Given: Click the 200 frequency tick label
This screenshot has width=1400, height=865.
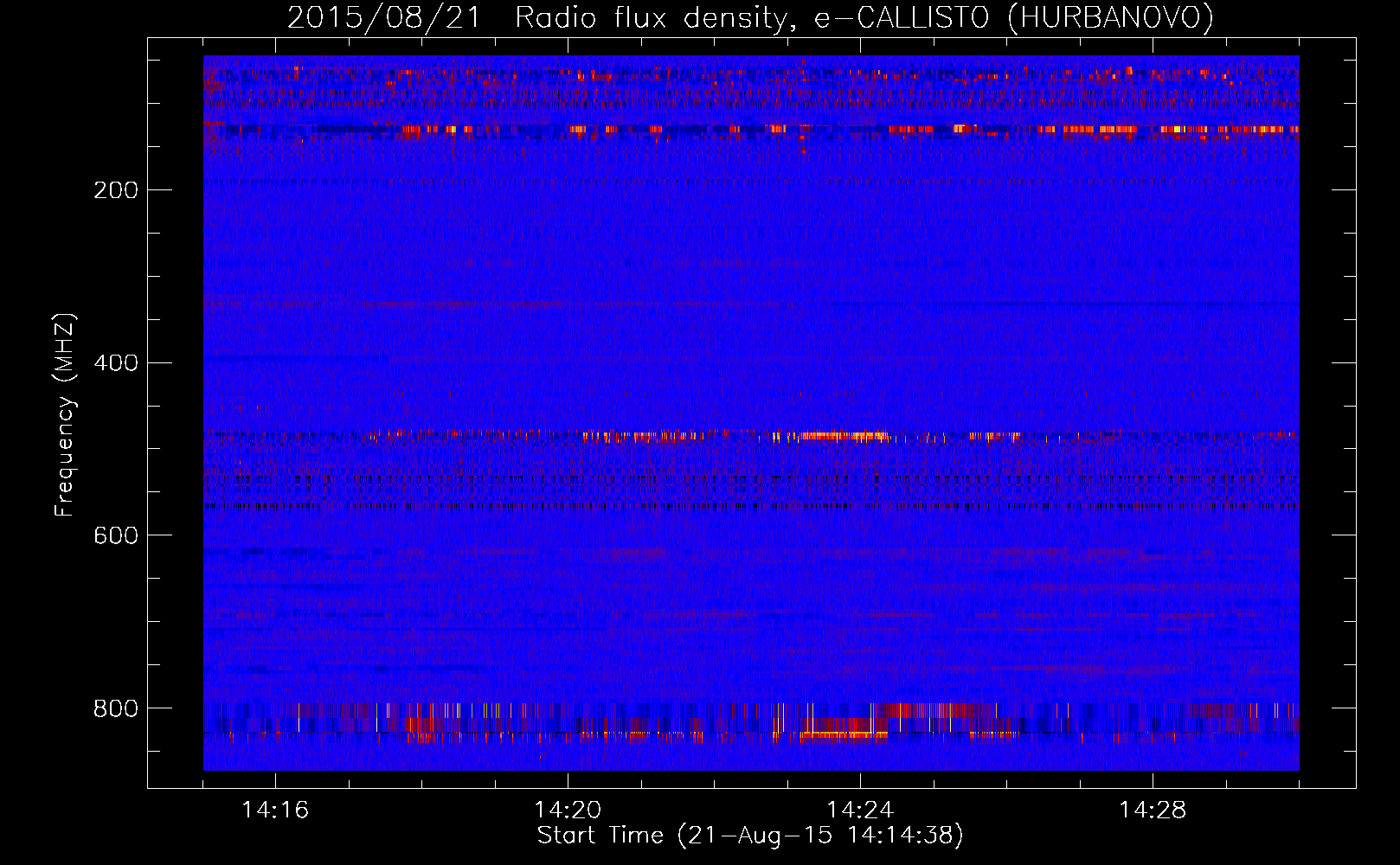Looking at the screenshot, I should (116, 190).
